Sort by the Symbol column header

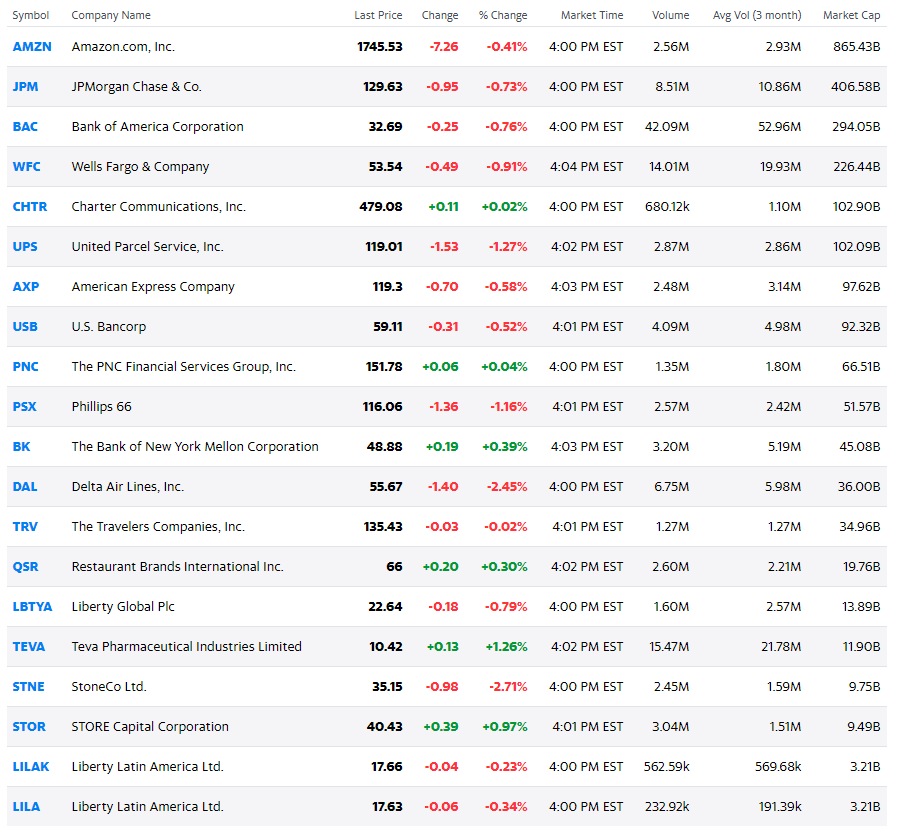[31, 16]
